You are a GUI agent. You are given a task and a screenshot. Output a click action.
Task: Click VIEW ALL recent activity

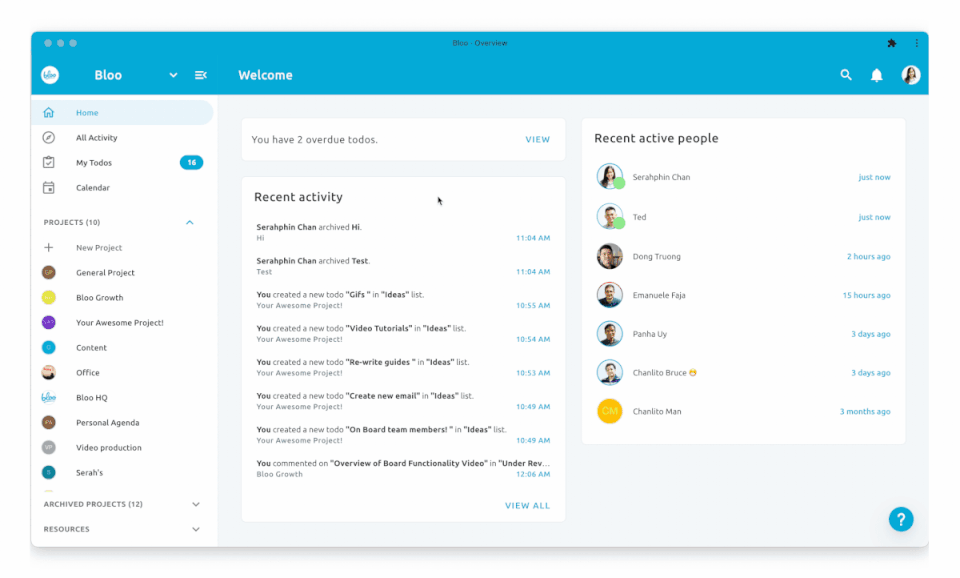pyautogui.click(x=527, y=506)
